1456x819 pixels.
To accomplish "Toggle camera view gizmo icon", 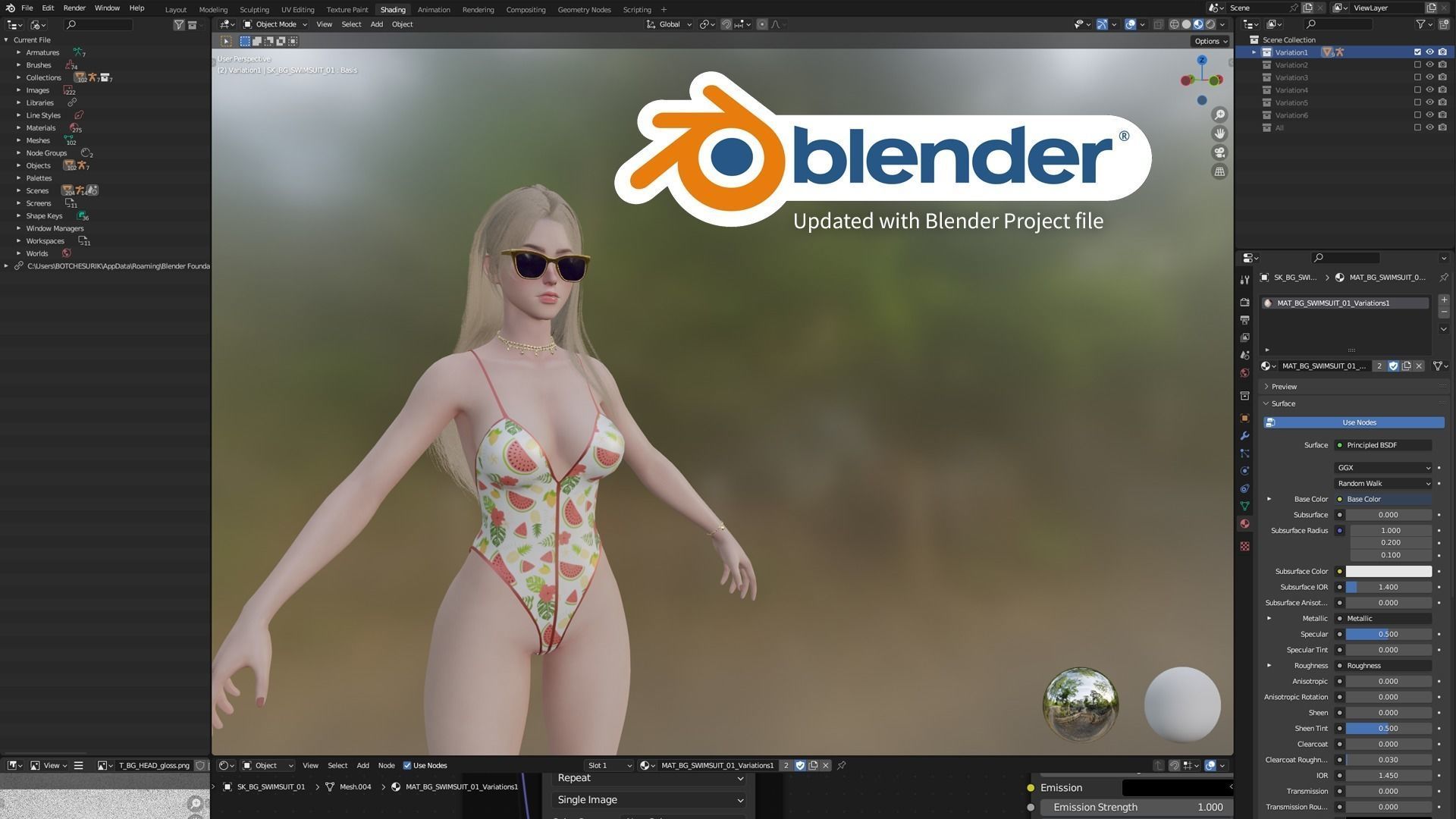I will point(1219,152).
